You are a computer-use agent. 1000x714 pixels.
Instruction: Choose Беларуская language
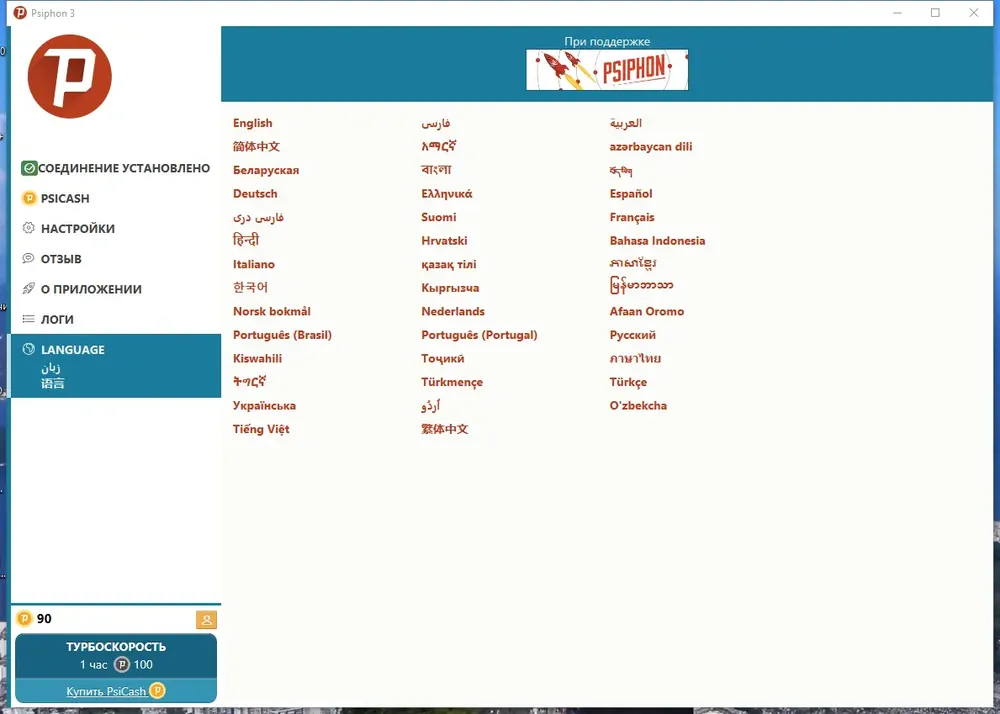tap(266, 170)
